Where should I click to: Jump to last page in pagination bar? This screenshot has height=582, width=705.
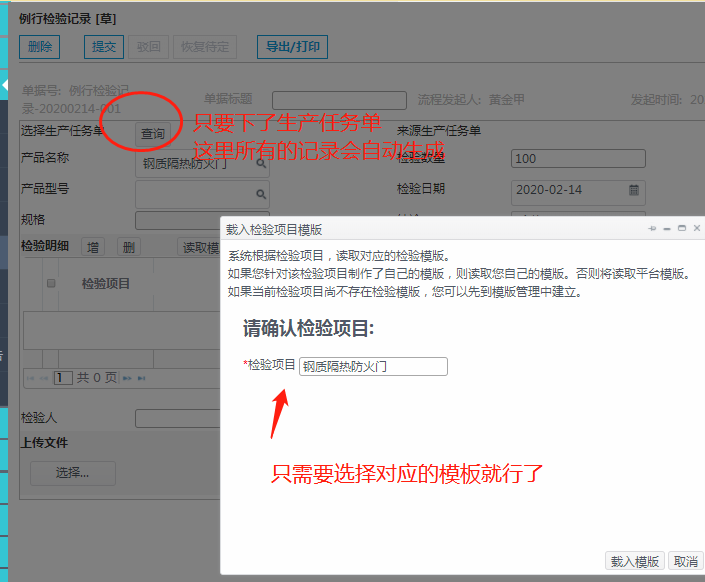tap(141, 378)
